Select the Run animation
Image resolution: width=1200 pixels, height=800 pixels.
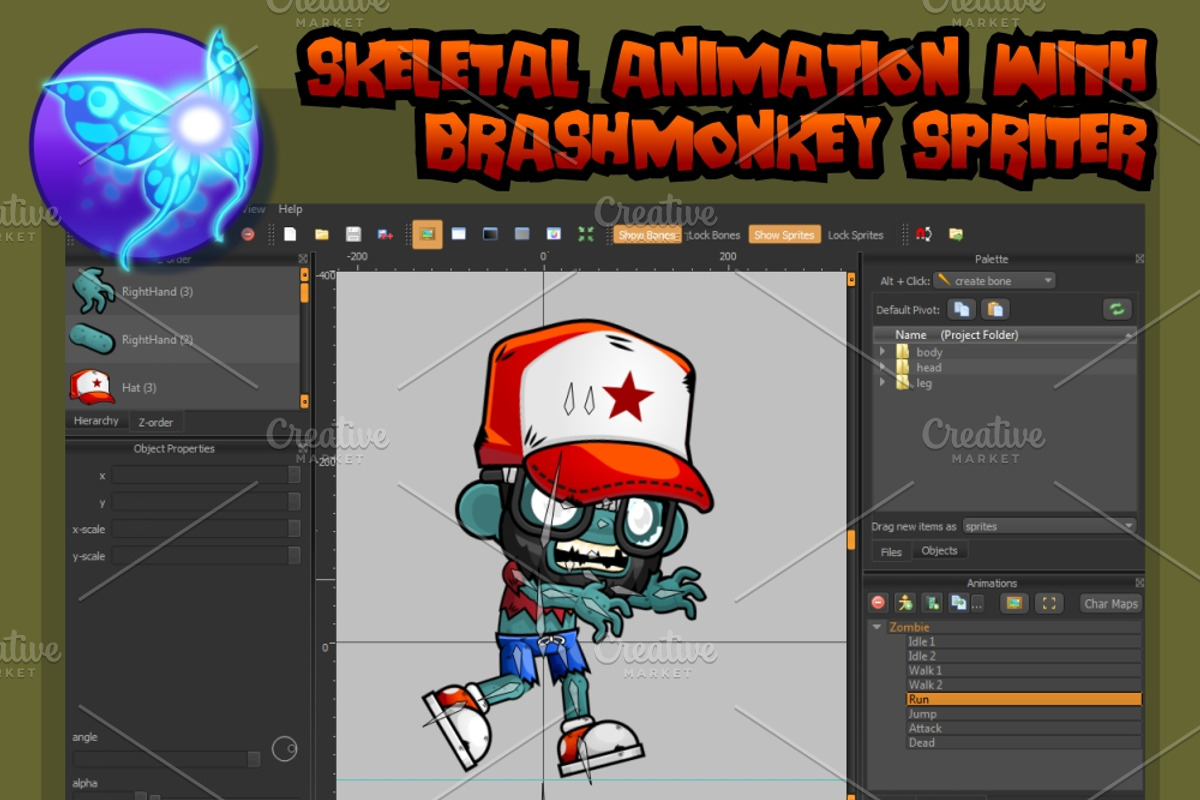pos(1023,700)
